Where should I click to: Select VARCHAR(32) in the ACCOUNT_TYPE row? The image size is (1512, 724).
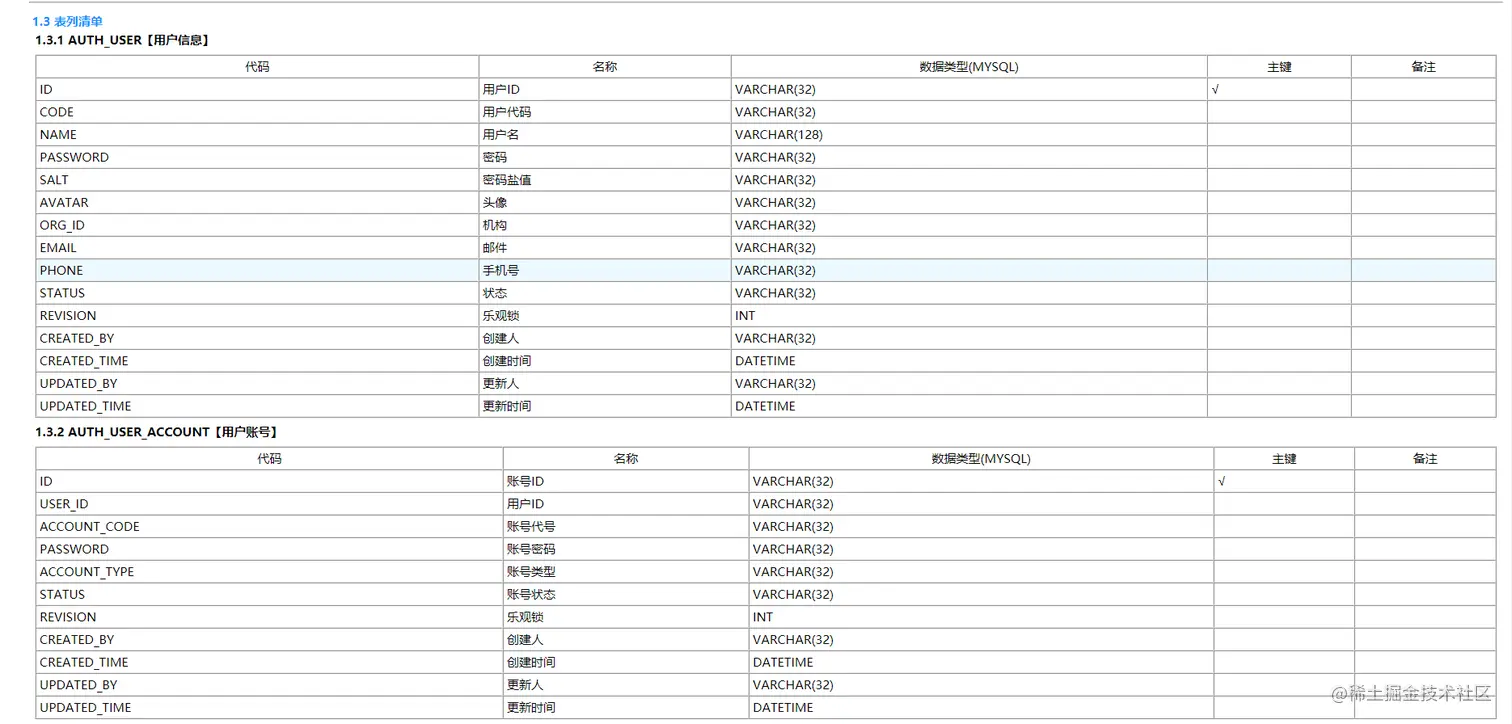tap(982, 572)
